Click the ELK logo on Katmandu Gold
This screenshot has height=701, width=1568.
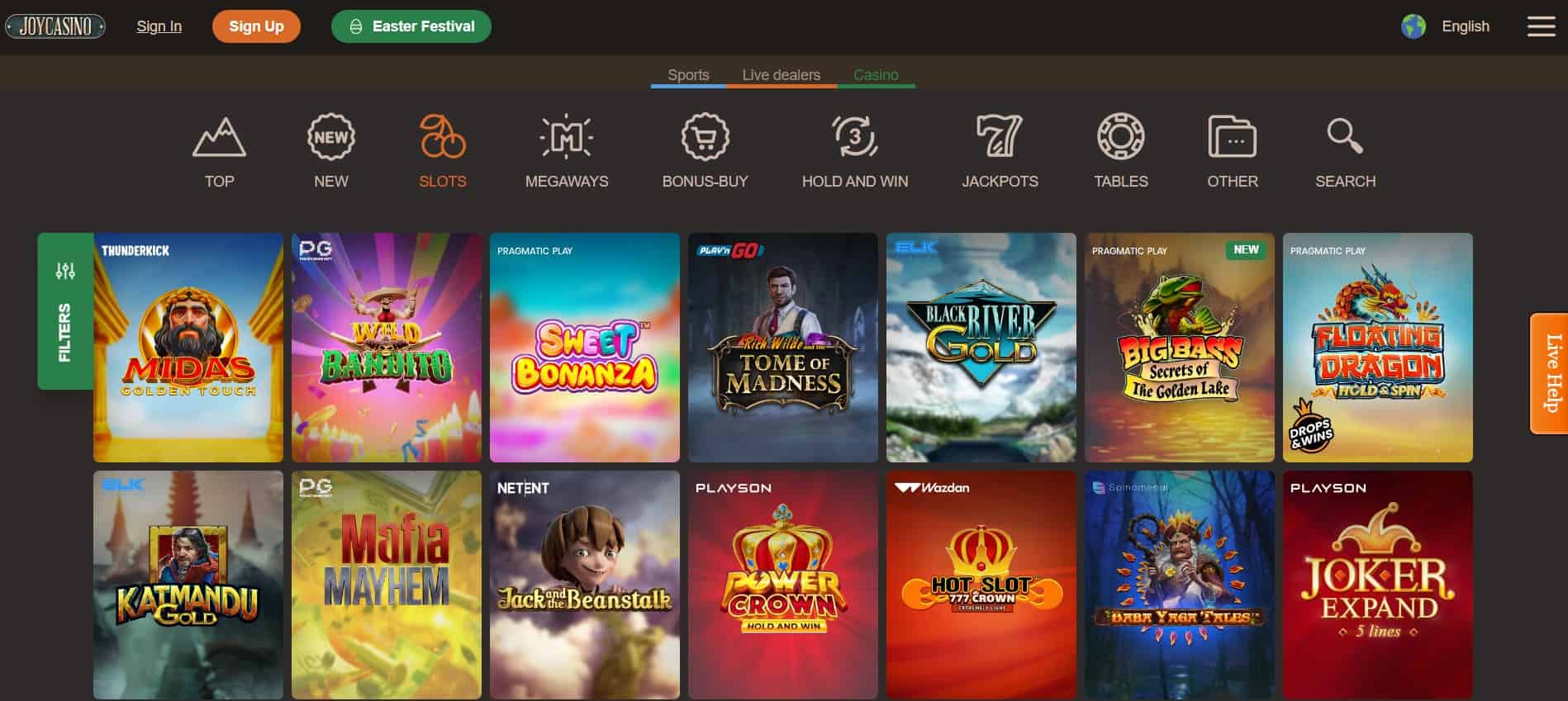click(x=122, y=485)
